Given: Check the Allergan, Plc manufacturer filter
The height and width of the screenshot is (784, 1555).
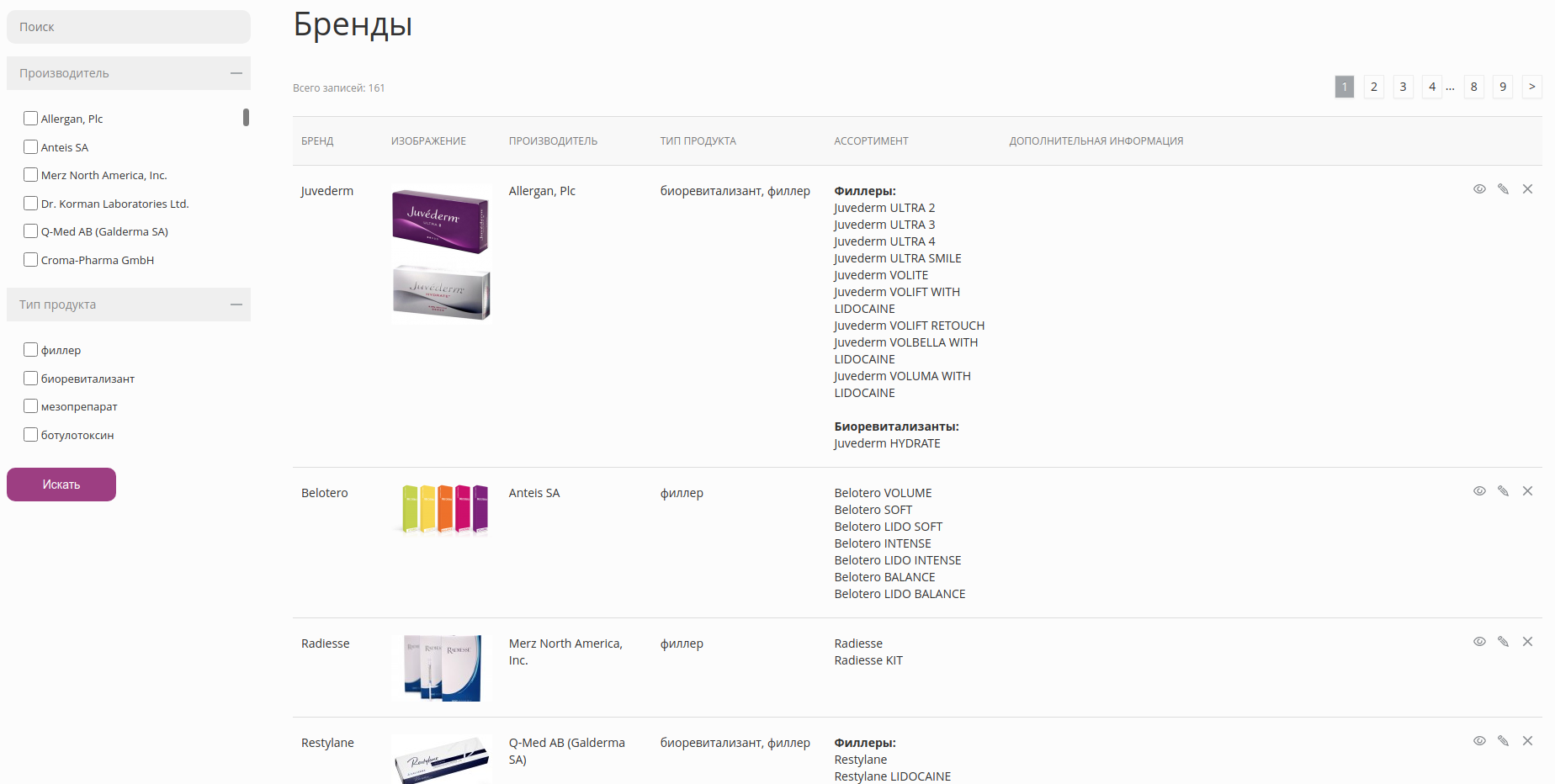Looking at the screenshot, I should tap(31, 119).
